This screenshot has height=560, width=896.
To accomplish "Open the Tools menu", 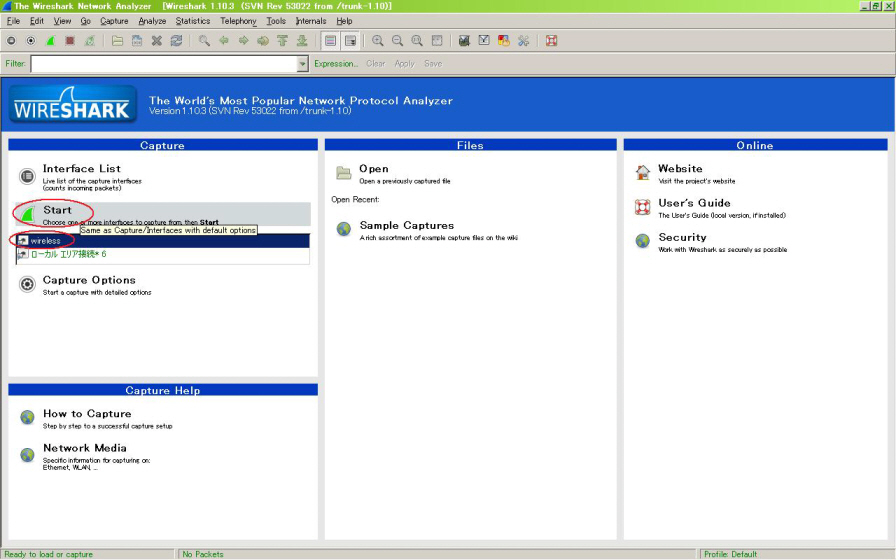I will 276,21.
